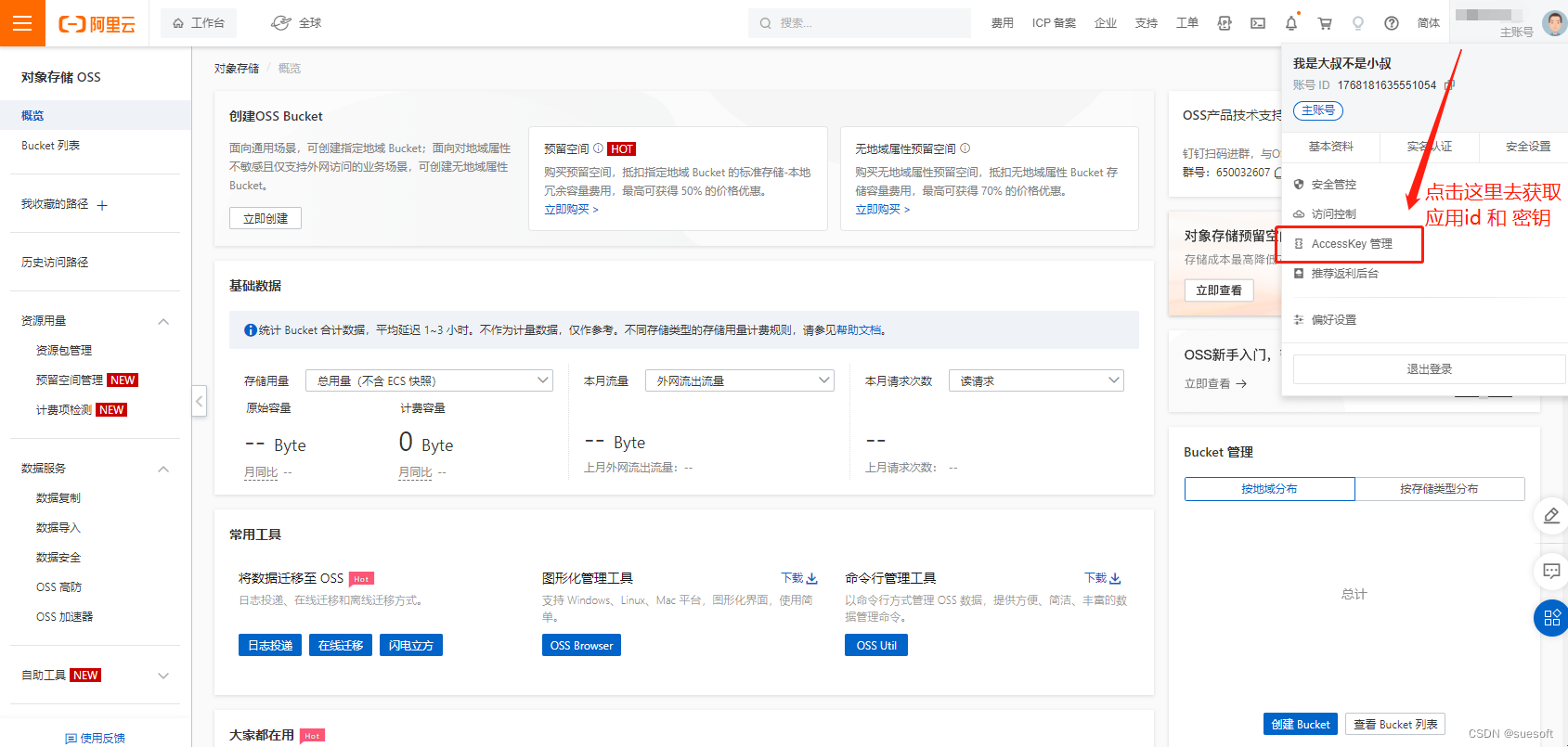Open 资源包管理
The width and height of the screenshot is (1568, 747).
click(64, 351)
